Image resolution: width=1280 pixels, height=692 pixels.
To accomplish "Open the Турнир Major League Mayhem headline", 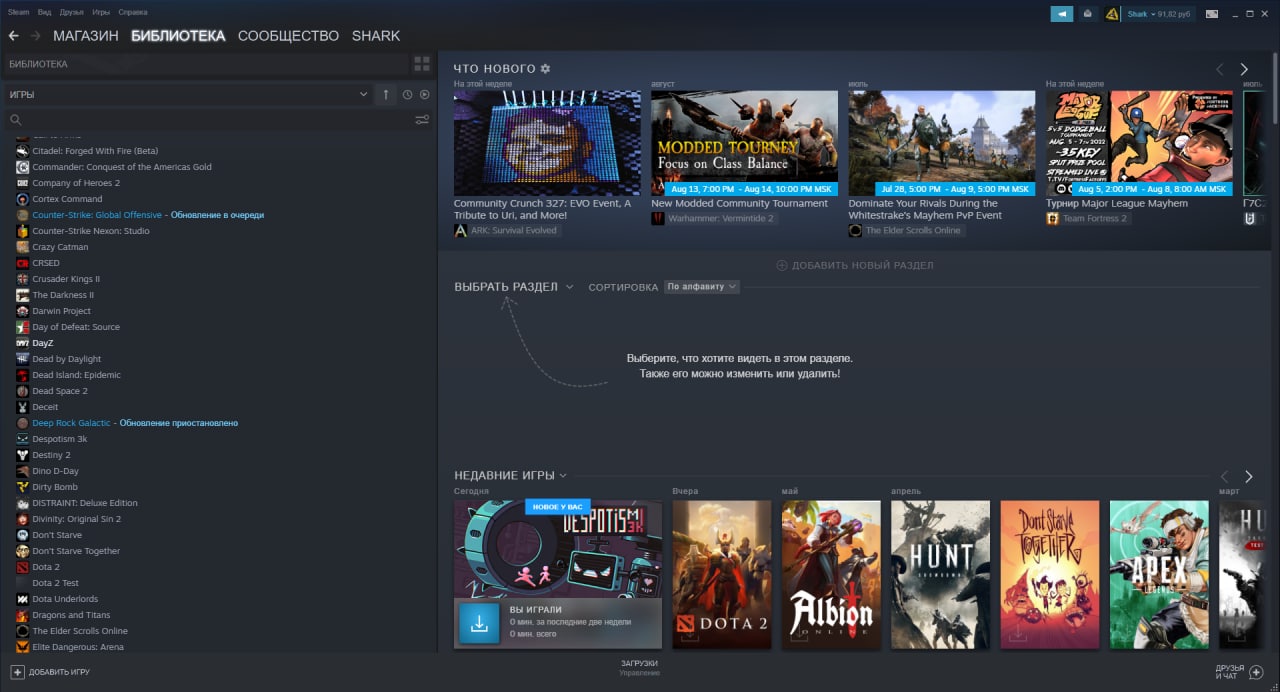I will click(x=1117, y=204).
